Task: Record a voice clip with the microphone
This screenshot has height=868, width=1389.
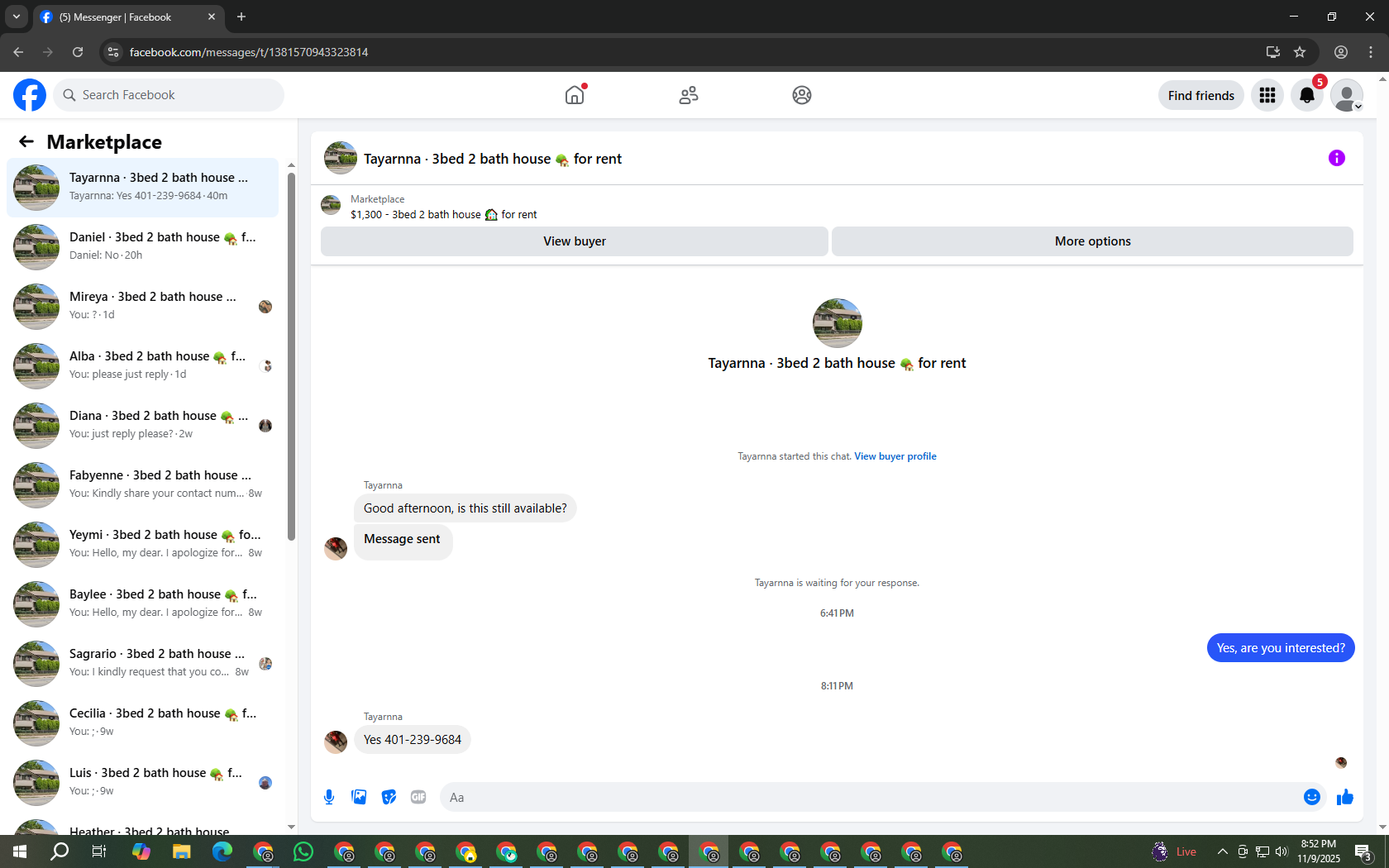Action: pyautogui.click(x=329, y=797)
